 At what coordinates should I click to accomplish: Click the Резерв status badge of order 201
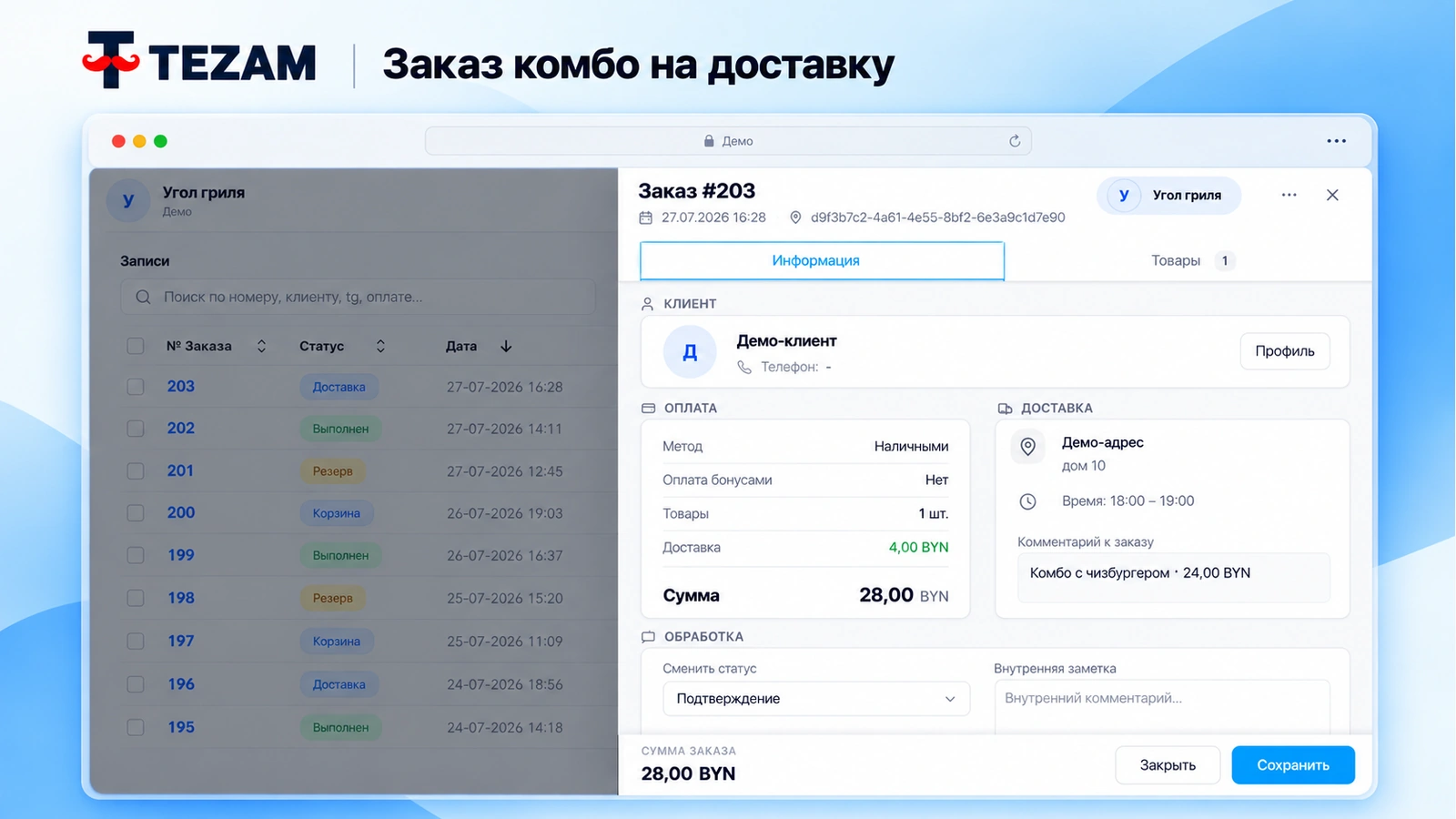coord(333,471)
